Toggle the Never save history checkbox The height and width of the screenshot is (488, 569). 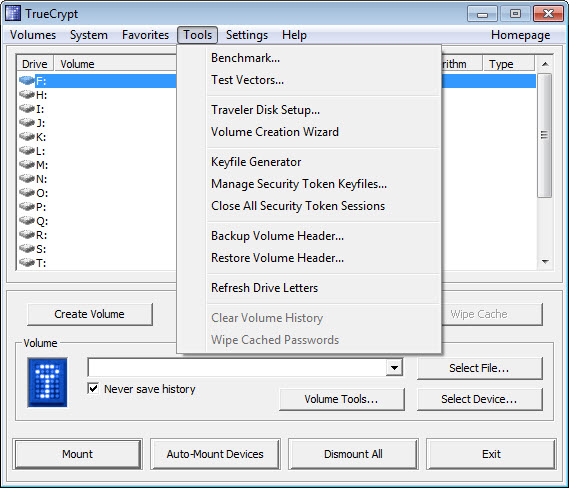[x=93, y=389]
